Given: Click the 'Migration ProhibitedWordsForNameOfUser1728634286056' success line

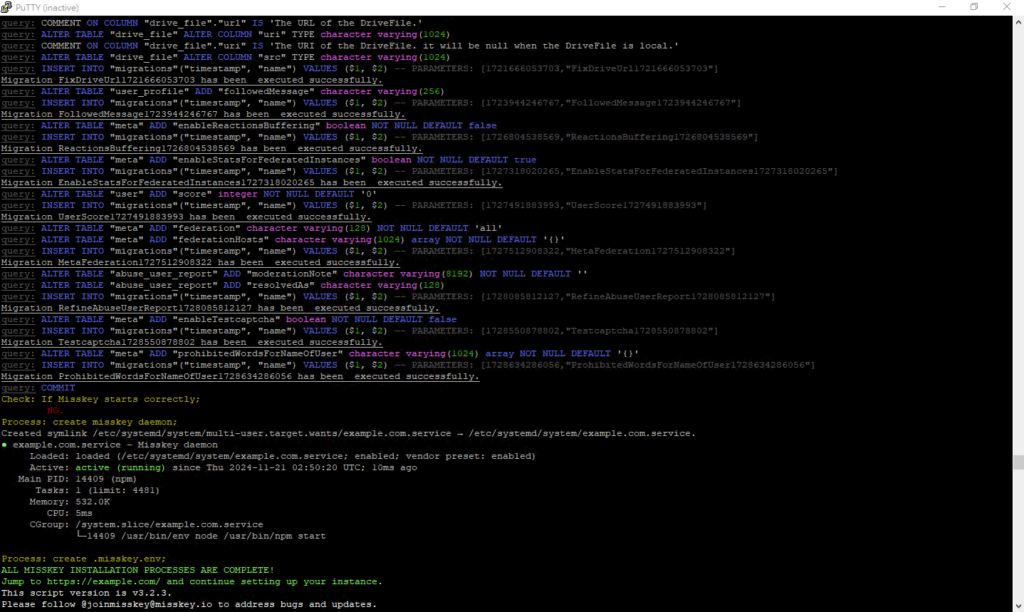Looking at the screenshot, I should point(240,377).
